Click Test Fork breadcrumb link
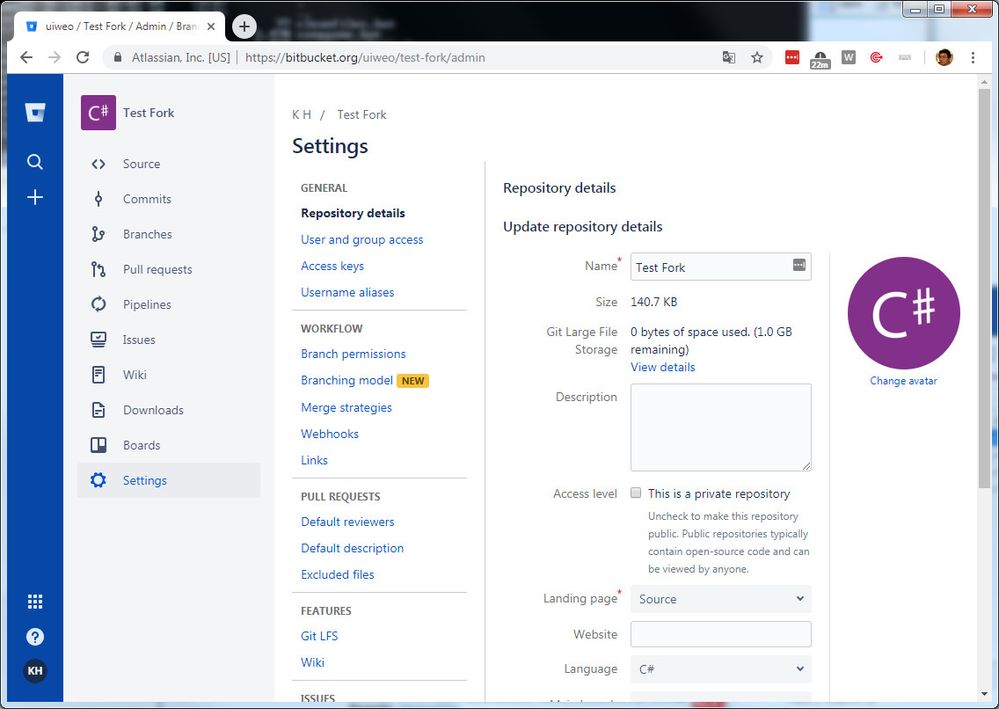Viewport: 999px width, 709px height. coord(361,115)
